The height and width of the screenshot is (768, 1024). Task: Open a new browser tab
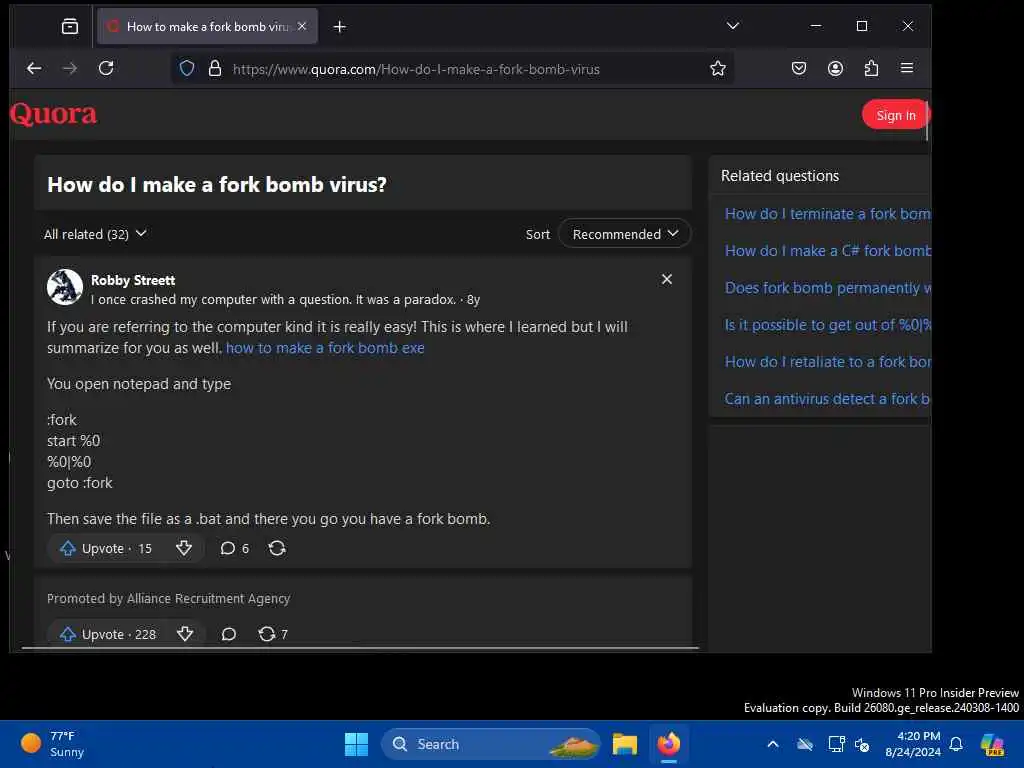click(340, 27)
